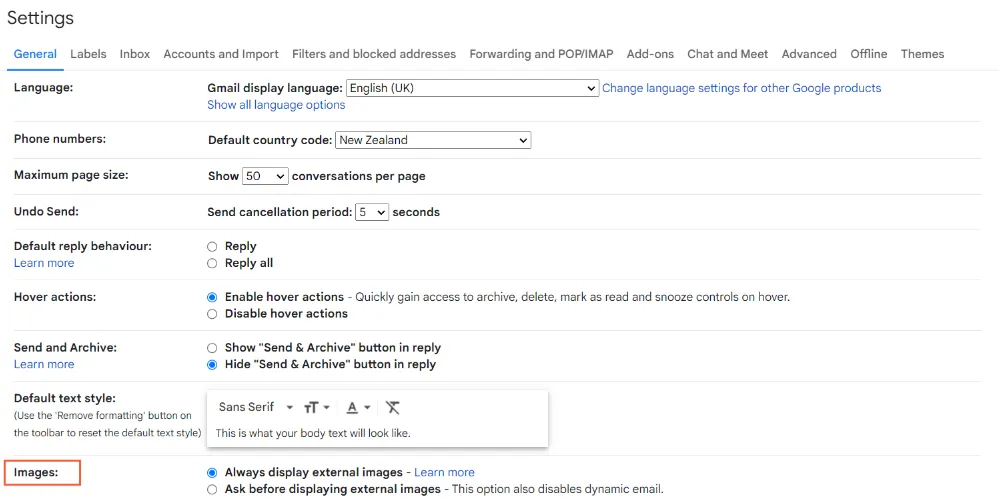This screenshot has height=499, width=999.
Task: Click Learn more next to external images
Action: coord(444,472)
